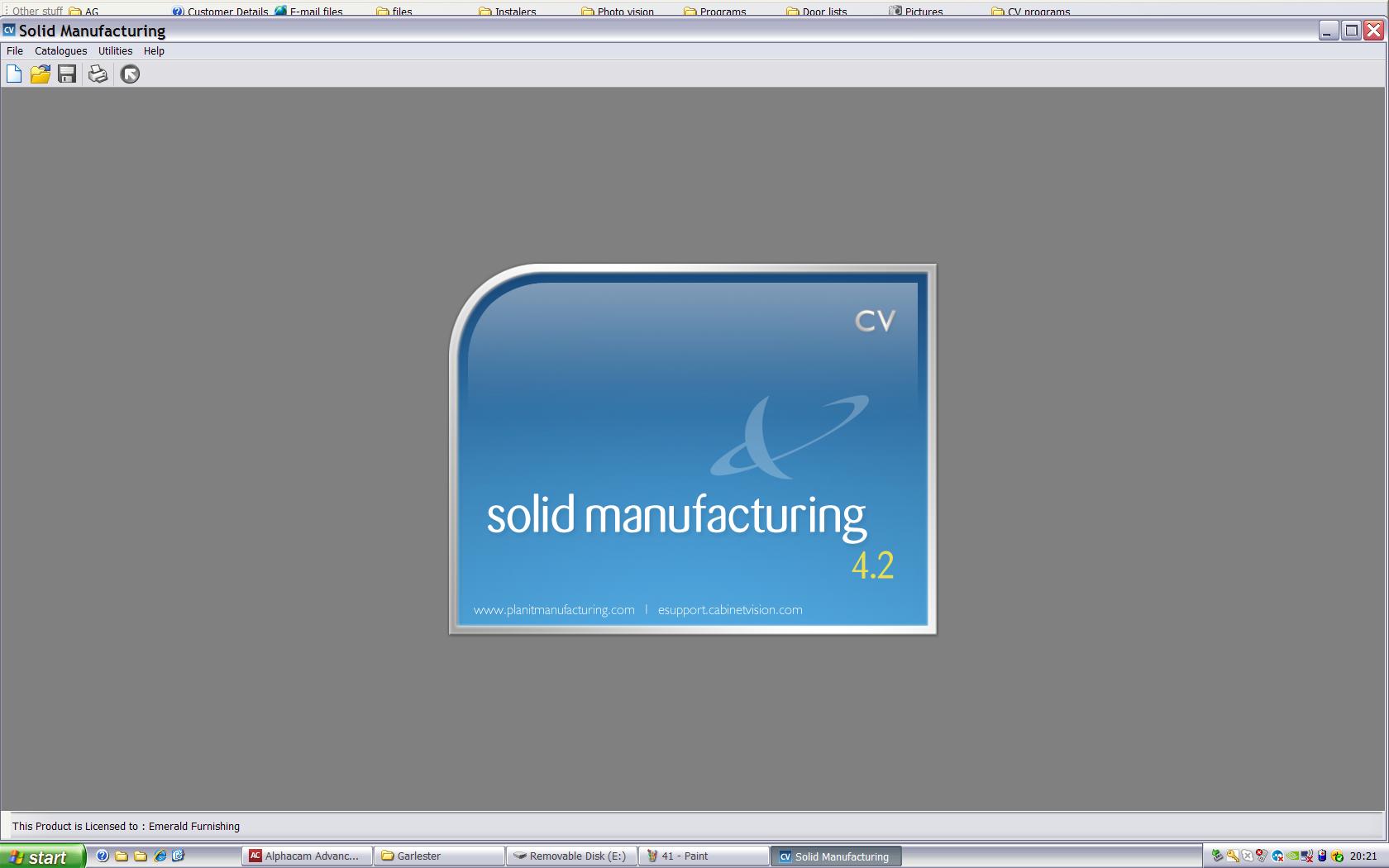Open the Instalers folder in top toolbar
This screenshot has width=1389, height=868.
pyautogui.click(x=508, y=12)
